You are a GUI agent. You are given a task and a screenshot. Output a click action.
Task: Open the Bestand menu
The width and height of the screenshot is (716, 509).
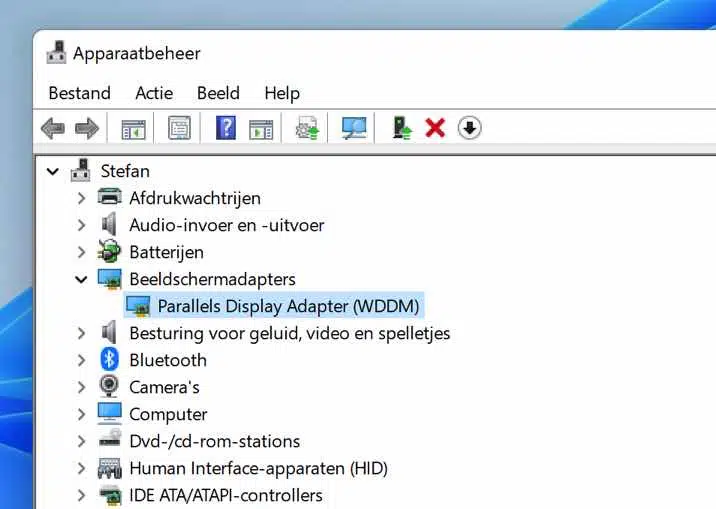79,93
